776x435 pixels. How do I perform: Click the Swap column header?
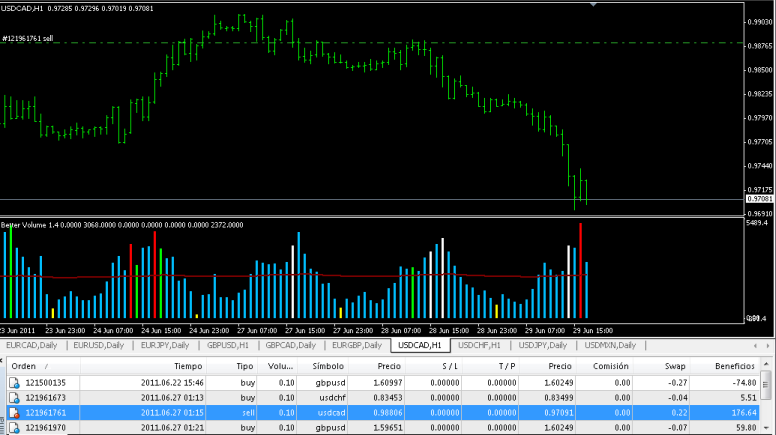pos(675,366)
